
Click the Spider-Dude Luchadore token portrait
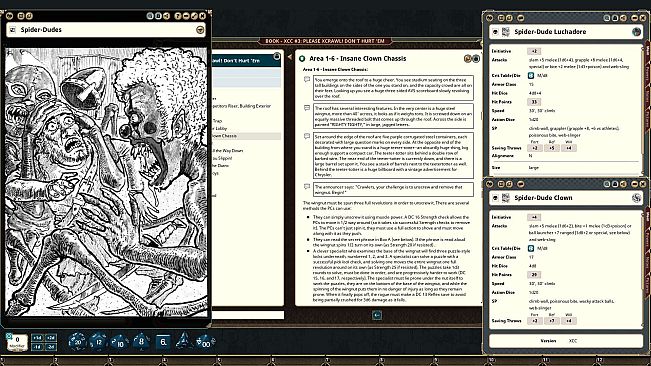[636, 32]
